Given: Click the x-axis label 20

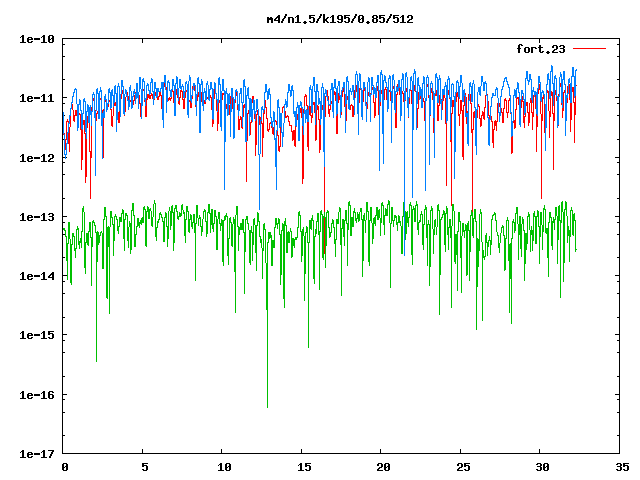Looking at the screenshot, I should 383,467.
